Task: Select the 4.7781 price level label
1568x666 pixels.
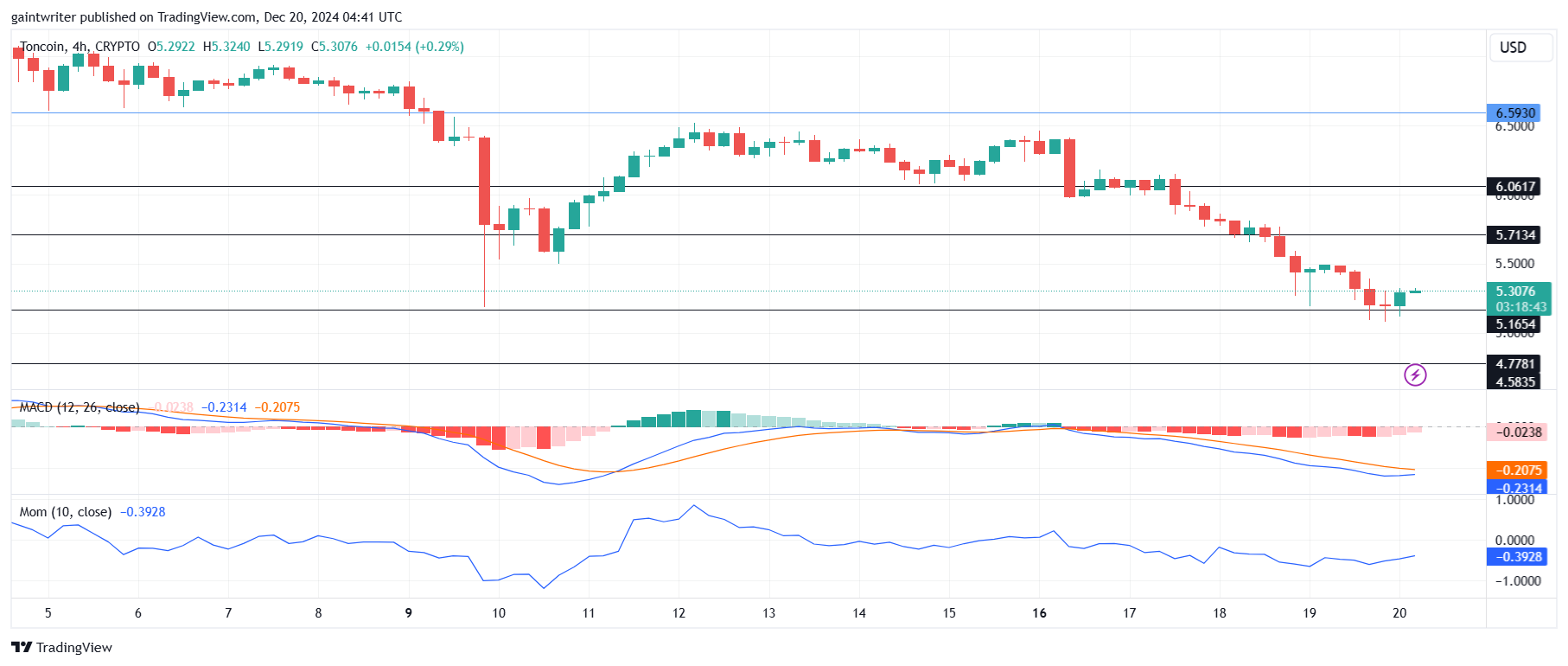Action: [x=1515, y=364]
